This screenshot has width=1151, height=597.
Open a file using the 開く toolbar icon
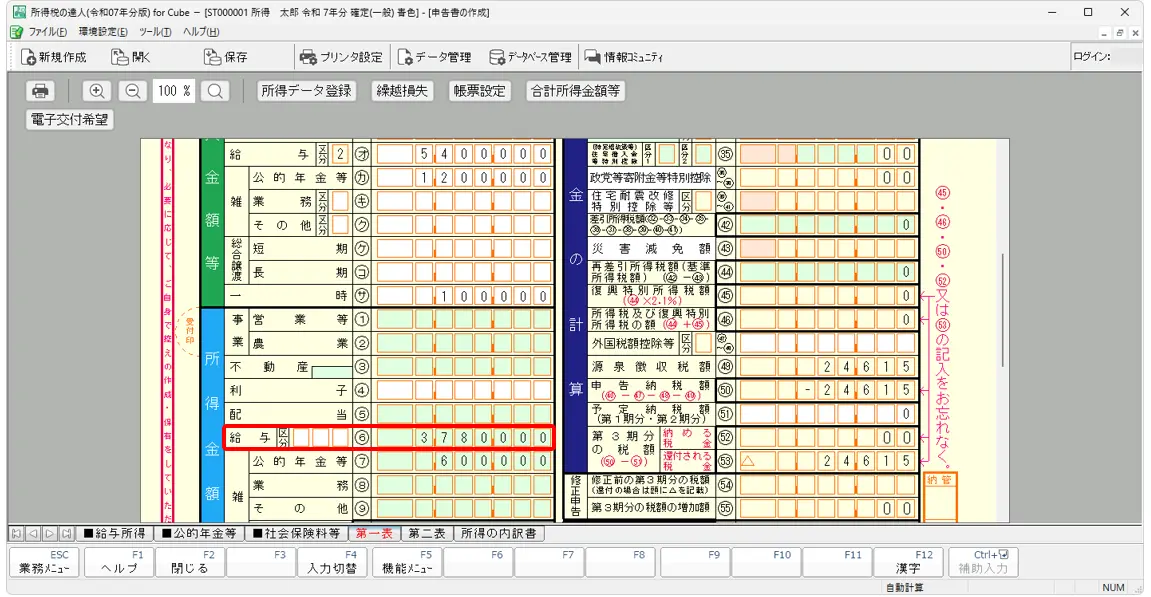click(x=130, y=57)
